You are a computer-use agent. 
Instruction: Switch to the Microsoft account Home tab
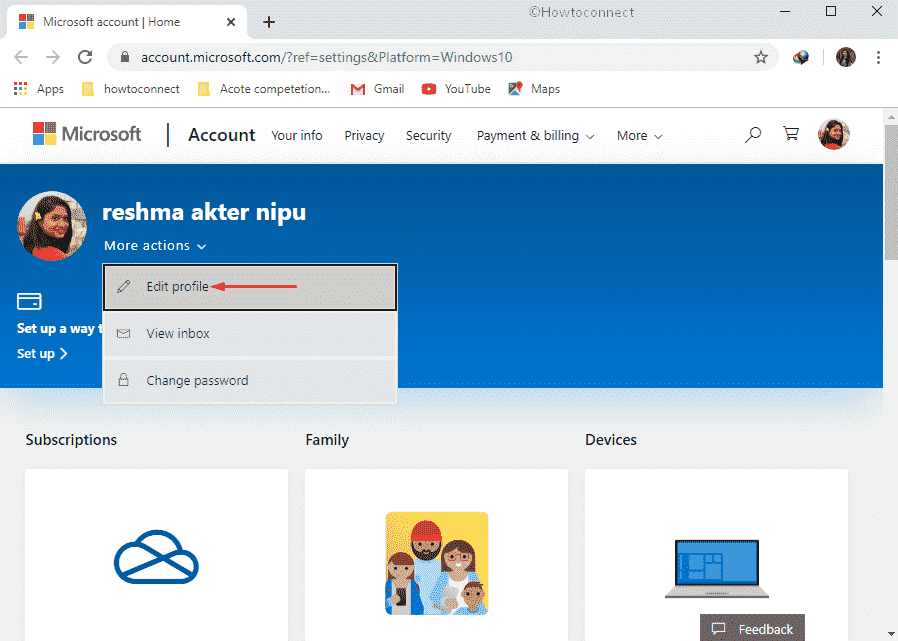point(127,22)
